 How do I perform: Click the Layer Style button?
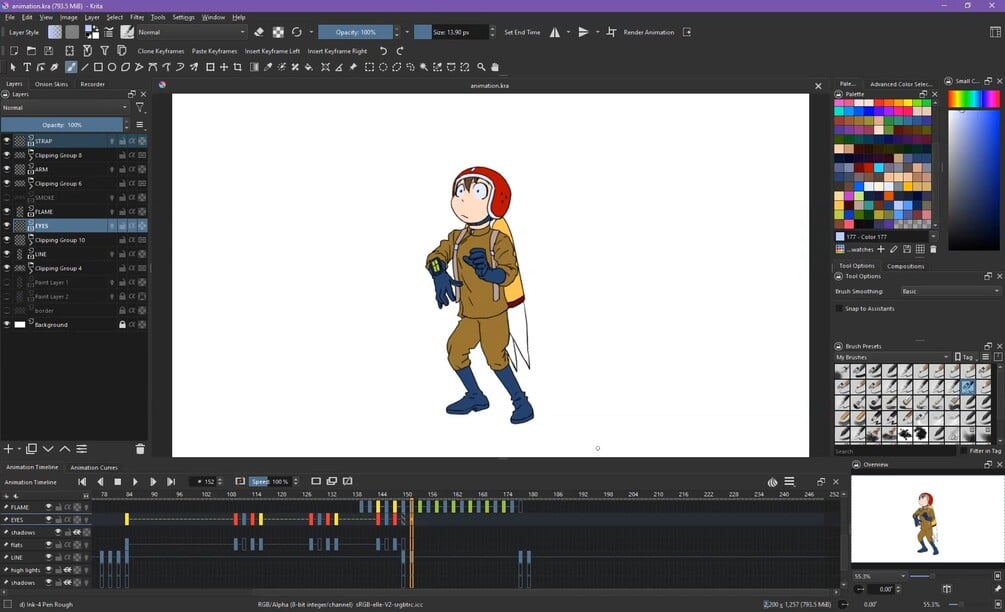(x=24, y=32)
